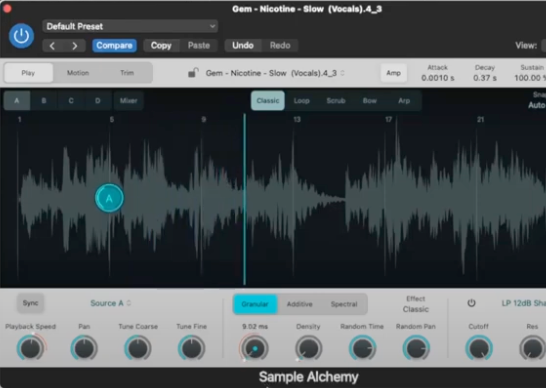Screen dimensions: 546x388
Task: Click the Random Pan knob
Action: click(416, 348)
